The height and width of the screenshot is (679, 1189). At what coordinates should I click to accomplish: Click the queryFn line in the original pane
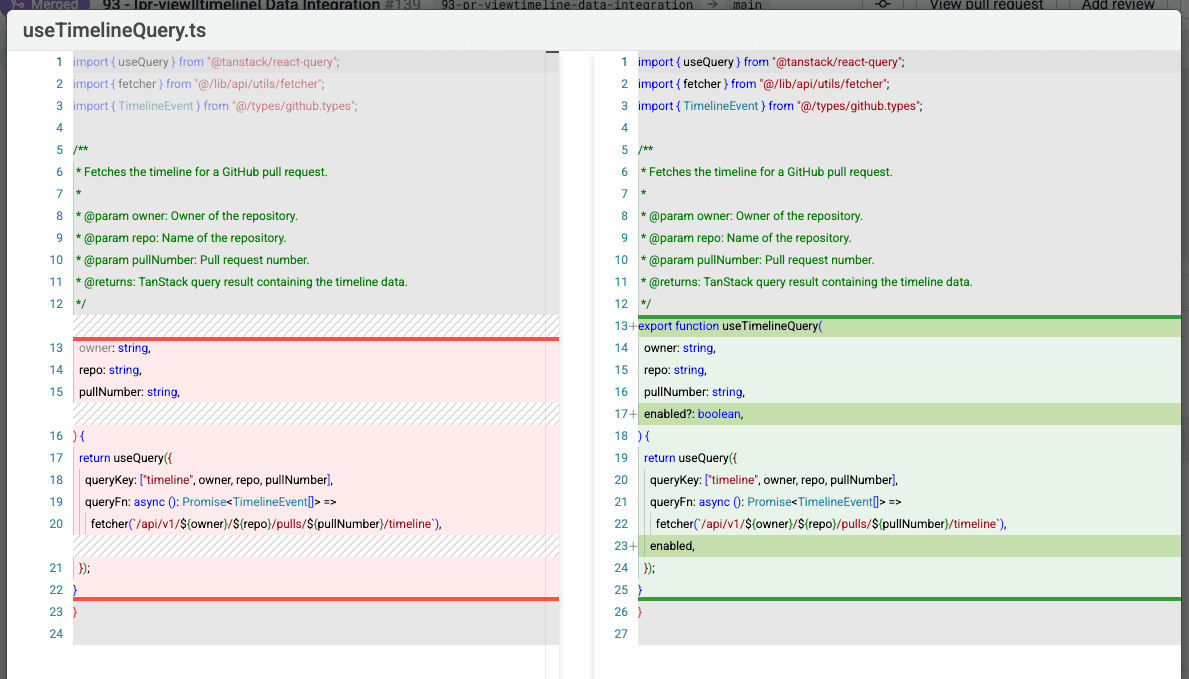pyautogui.click(x=210, y=502)
